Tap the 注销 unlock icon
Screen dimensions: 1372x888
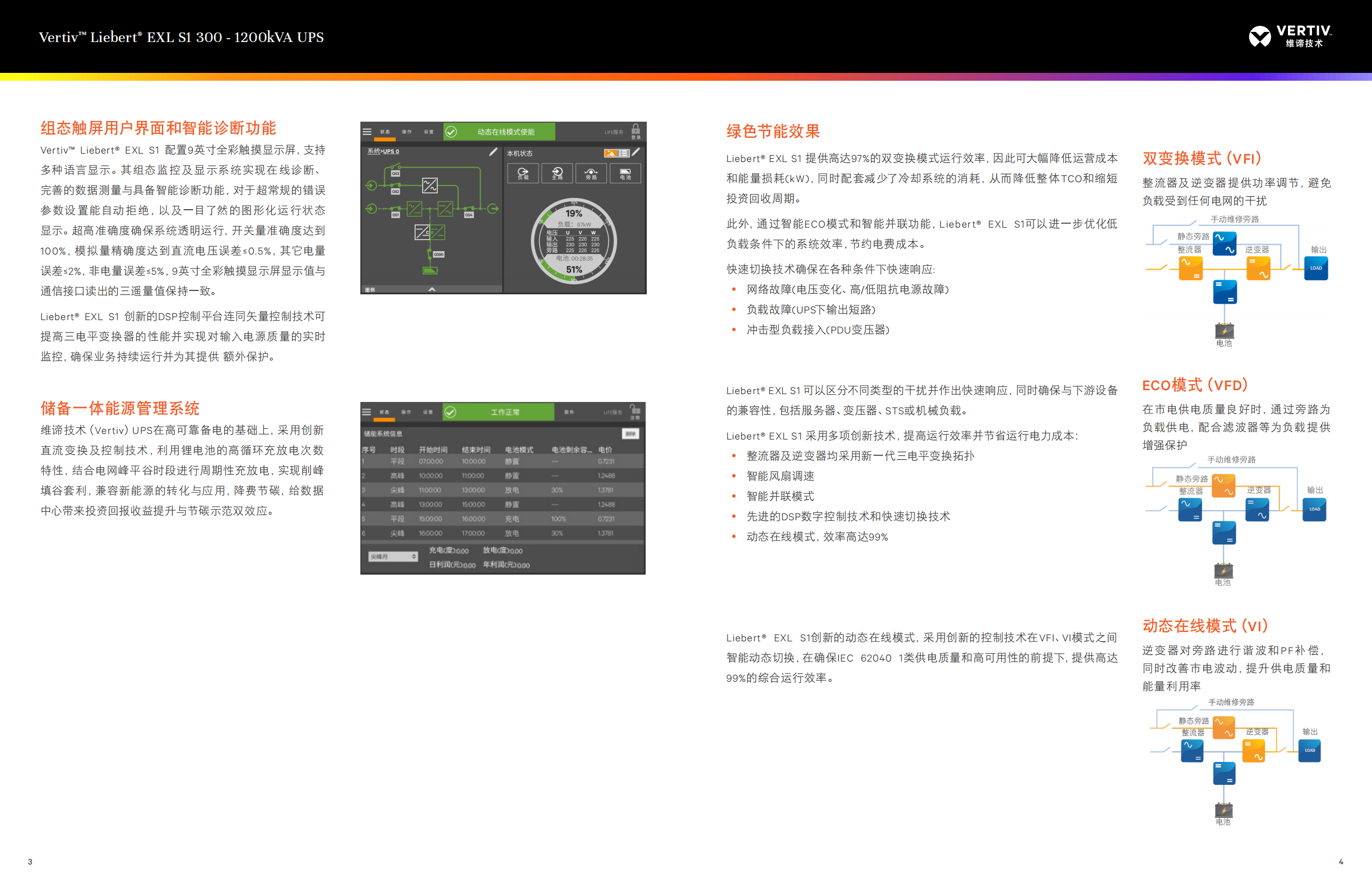tap(634, 411)
